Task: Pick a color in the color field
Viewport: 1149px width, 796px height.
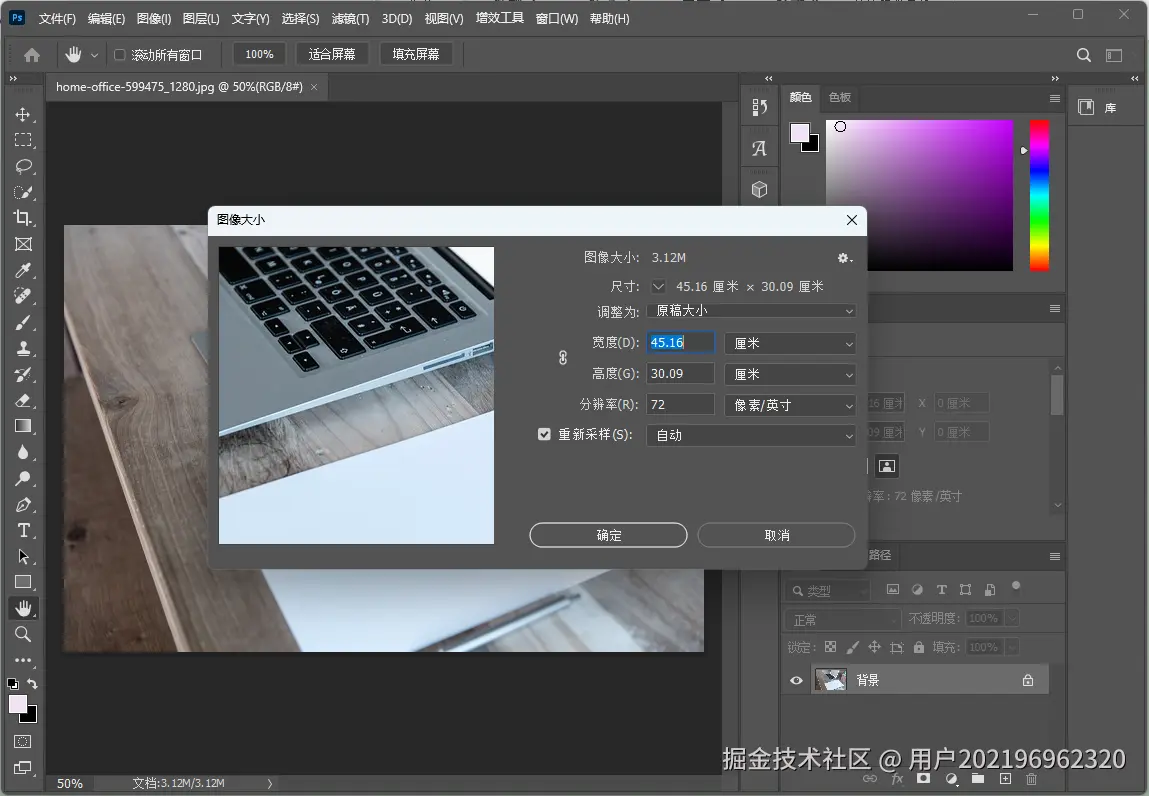Action: [920, 195]
